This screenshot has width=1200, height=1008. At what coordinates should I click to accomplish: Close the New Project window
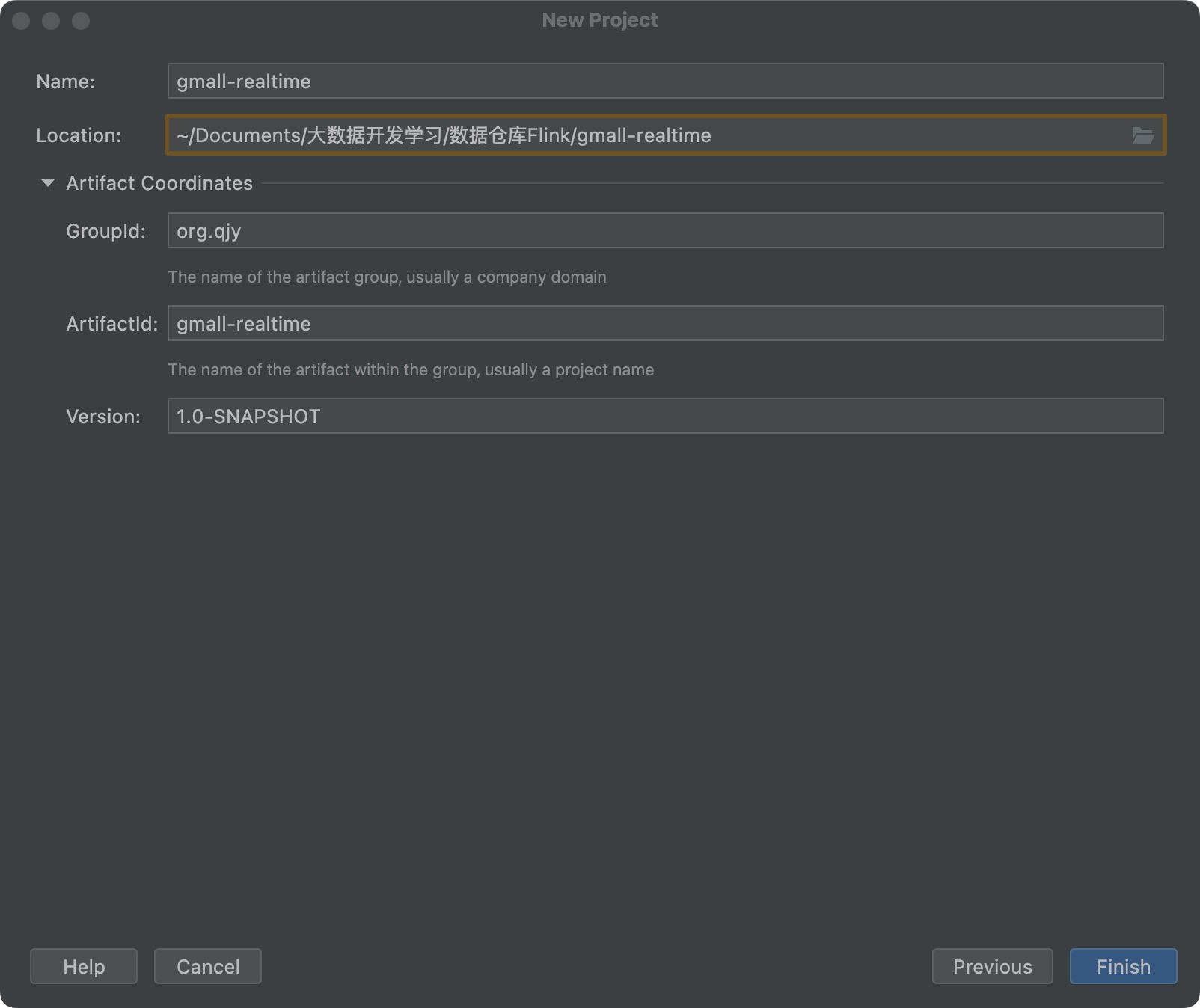pos(21,21)
